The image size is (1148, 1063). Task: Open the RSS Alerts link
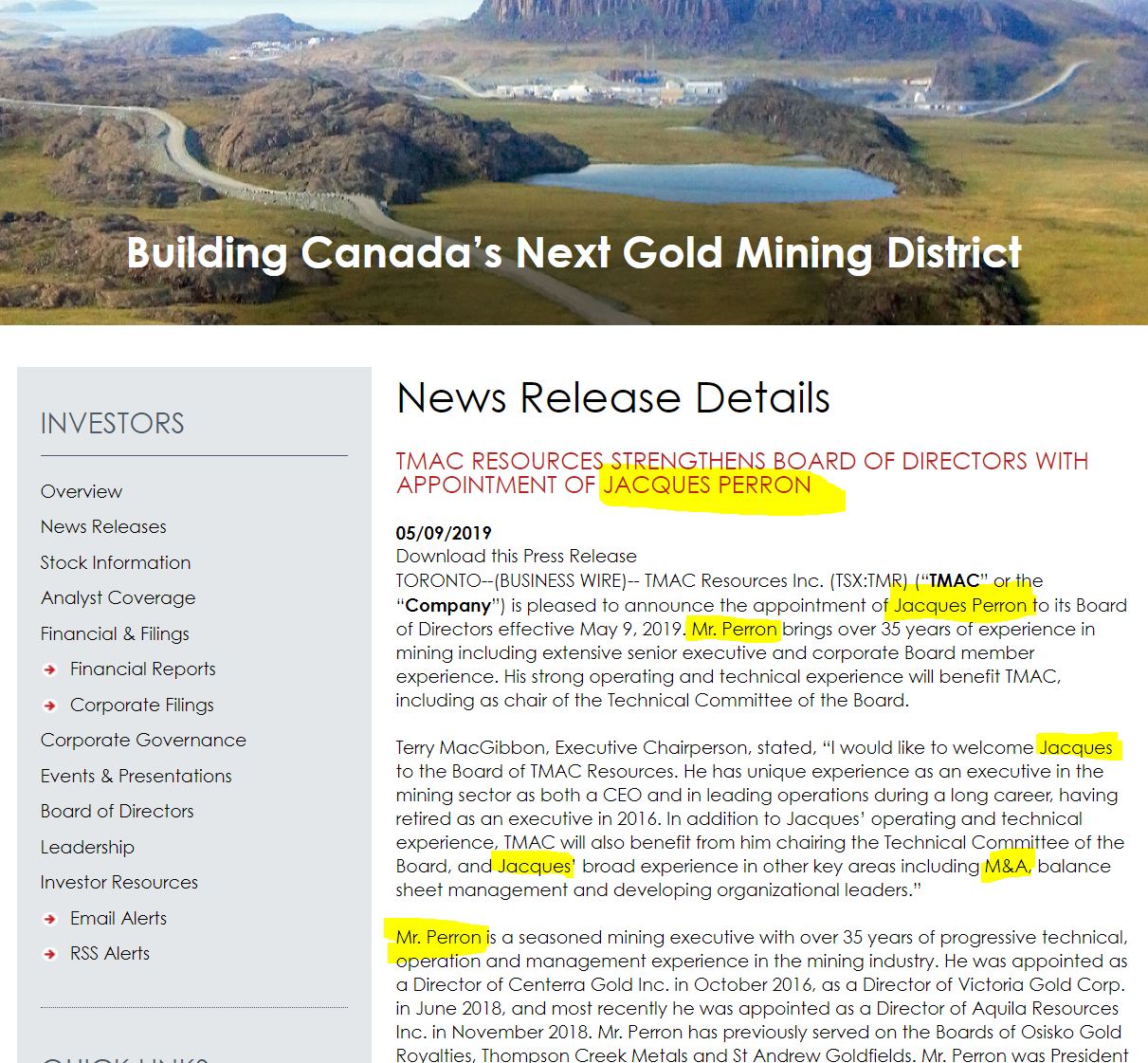[110, 953]
